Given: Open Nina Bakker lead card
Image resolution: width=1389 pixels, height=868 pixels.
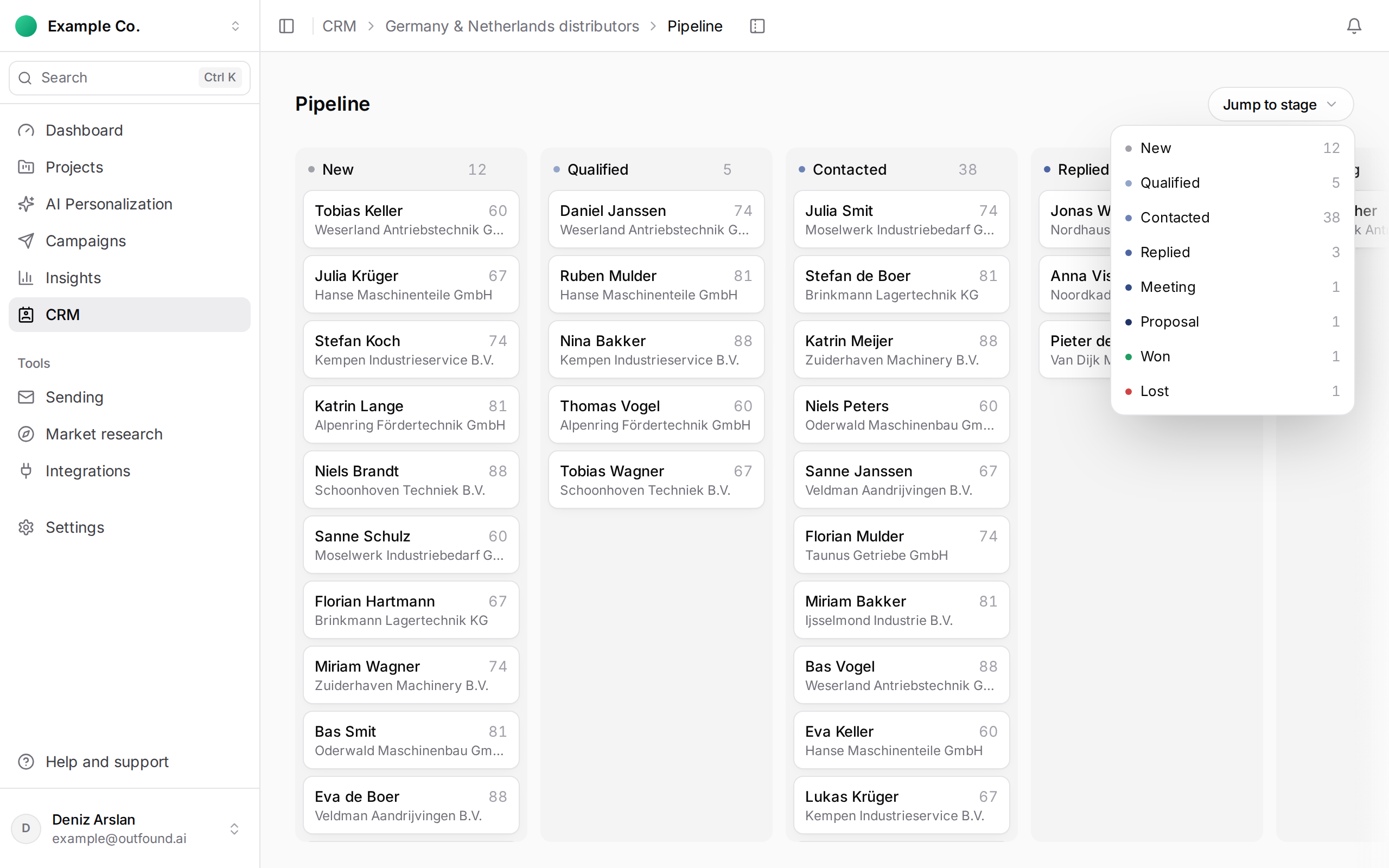Looking at the screenshot, I should [656, 349].
